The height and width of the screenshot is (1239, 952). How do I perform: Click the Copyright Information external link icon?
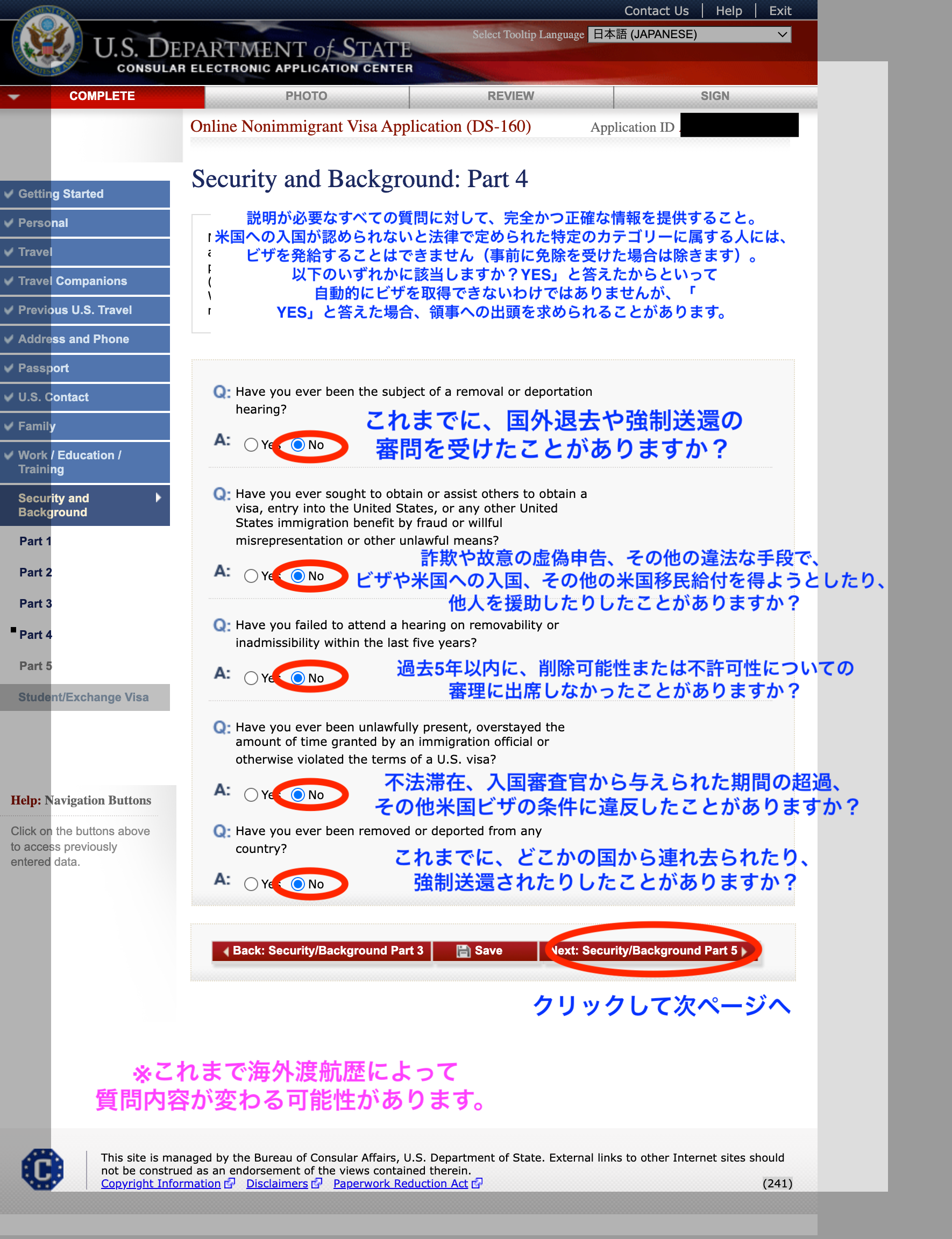(x=230, y=1183)
